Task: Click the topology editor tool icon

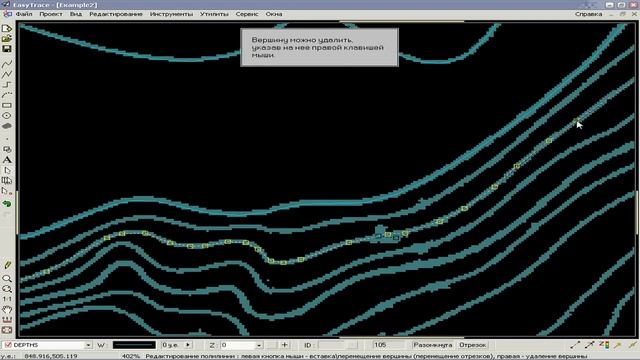Action: coord(7,180)
